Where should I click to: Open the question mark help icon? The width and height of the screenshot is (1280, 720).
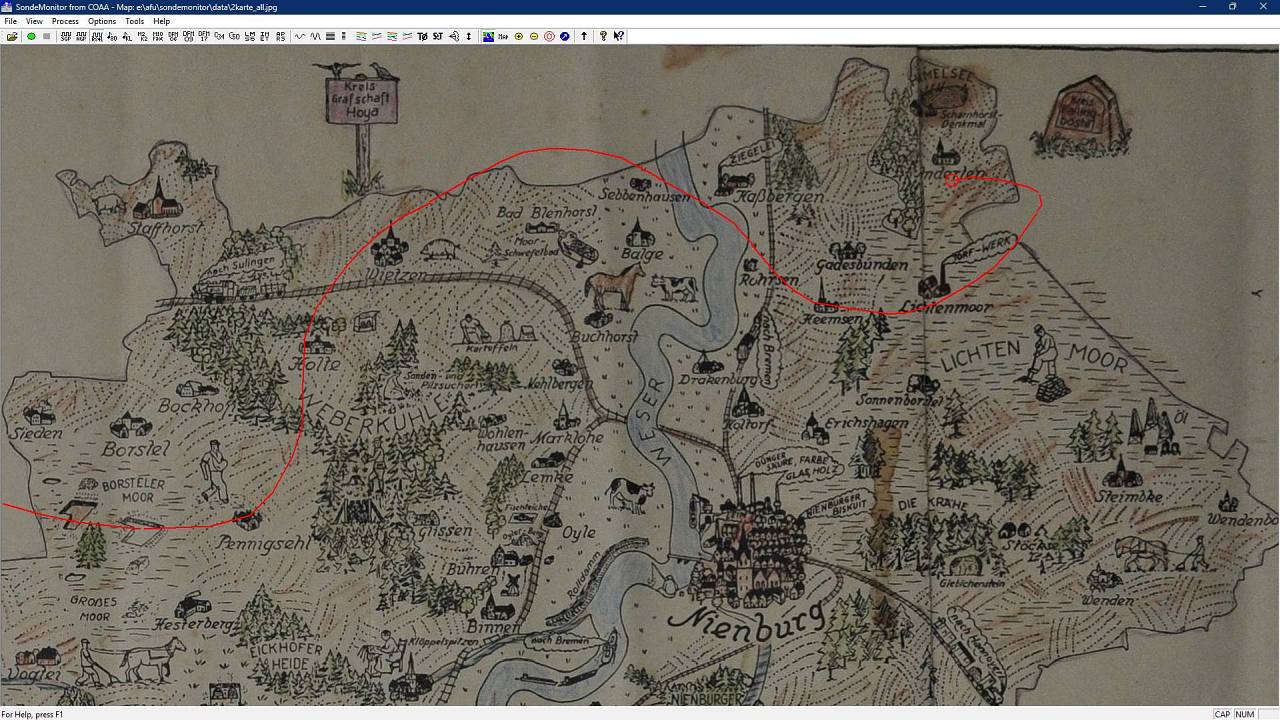603,36
